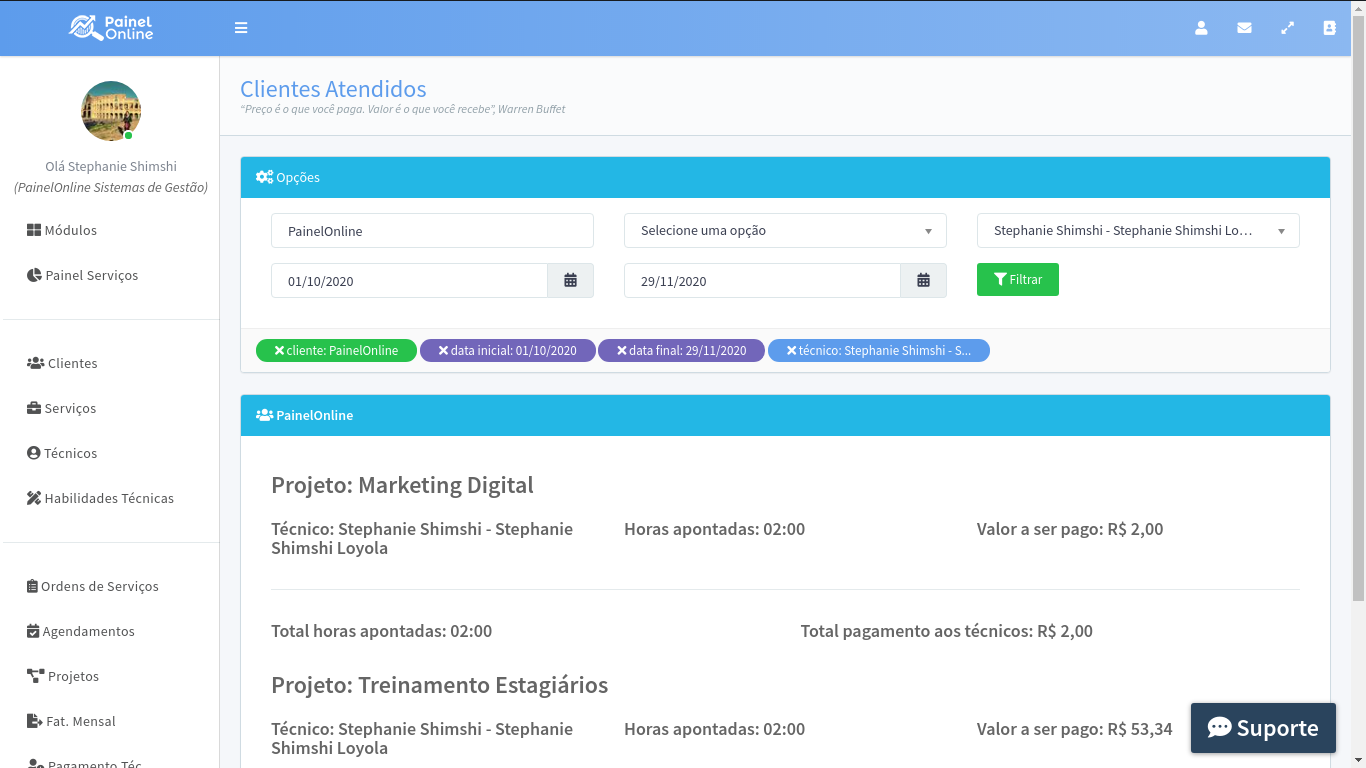
Task: Open Fat. Mensal menu item
Action: 71,721
